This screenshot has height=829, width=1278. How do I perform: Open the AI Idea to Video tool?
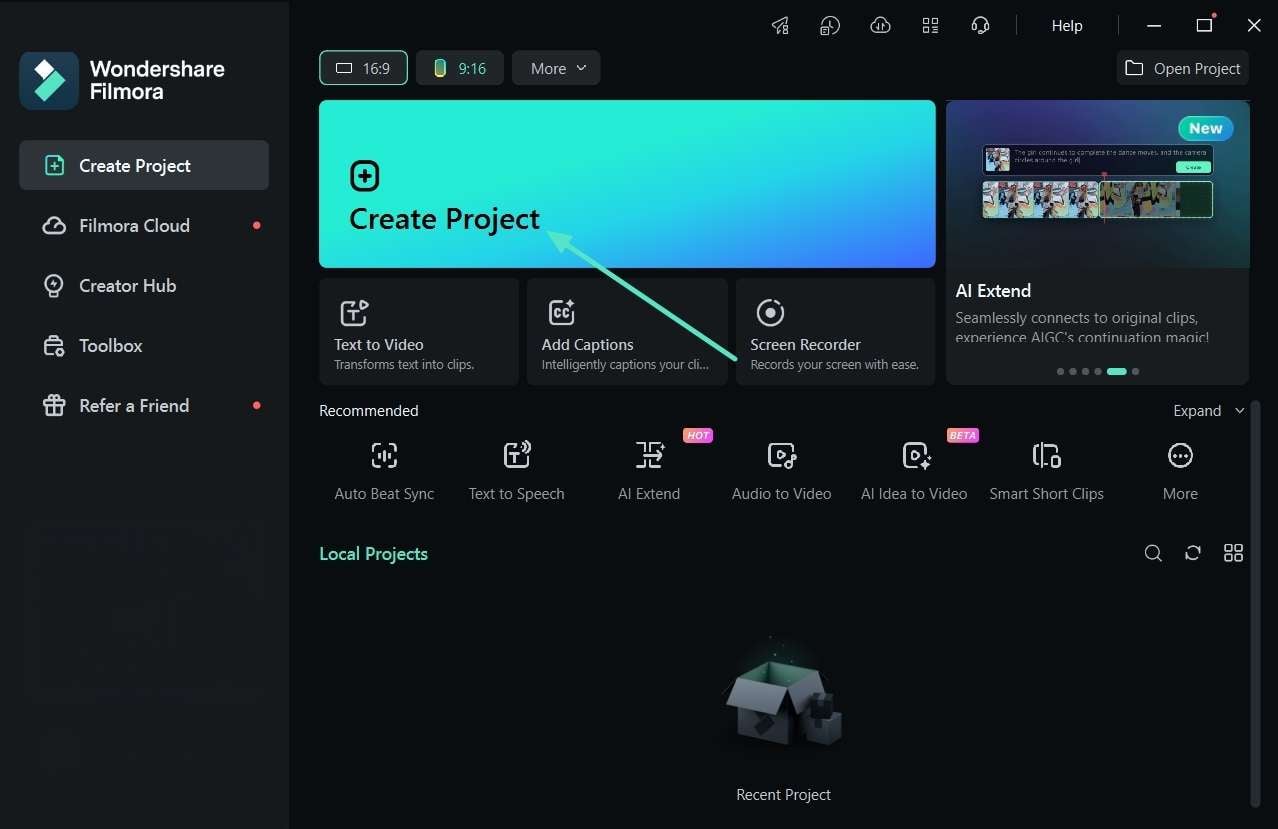(914, 470)
